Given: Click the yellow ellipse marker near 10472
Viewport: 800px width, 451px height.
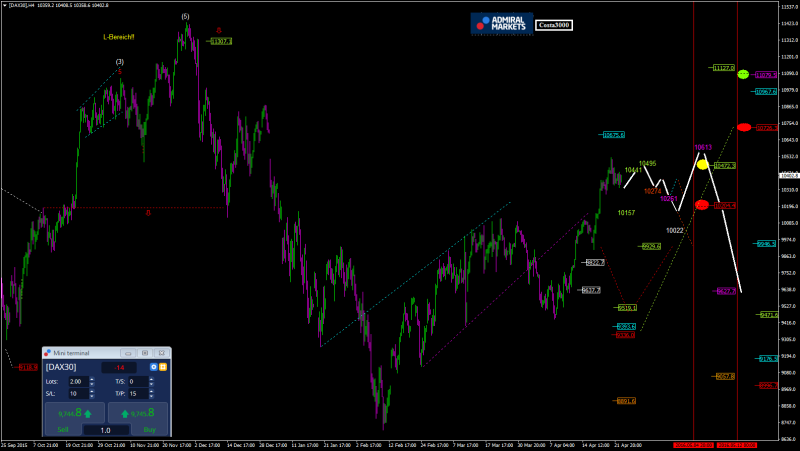Looking at the screenshot, I should coord(702,164).
